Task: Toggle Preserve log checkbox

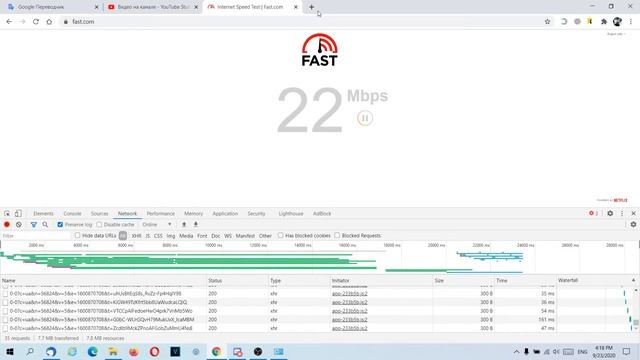Action: pyautogui.click(x=60, y=224)
